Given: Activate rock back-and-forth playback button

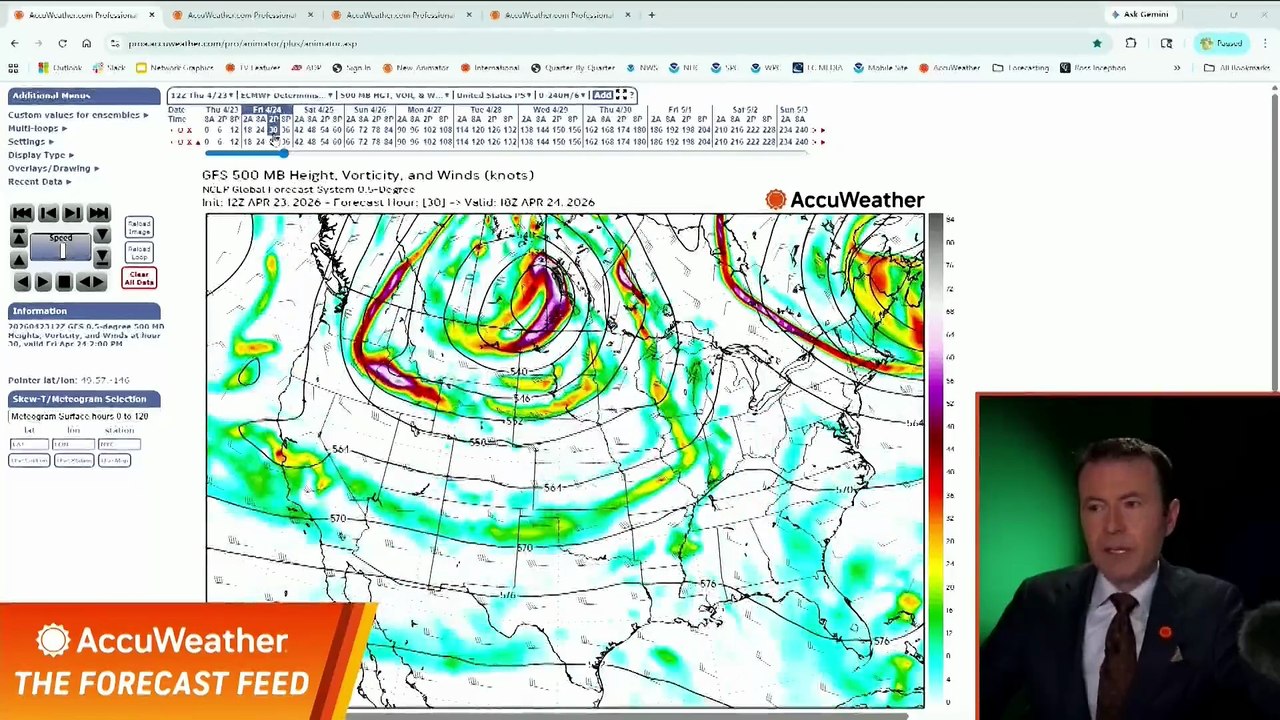Looking at the screenshot, I should coord(90,282).
